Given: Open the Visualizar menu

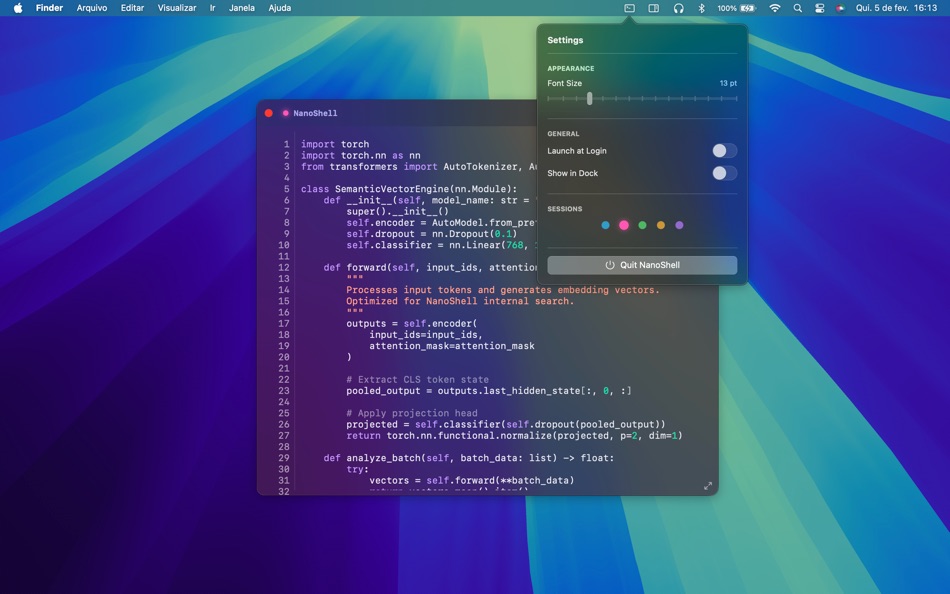Looking at the screenshot, I should (x=177, y=7).
